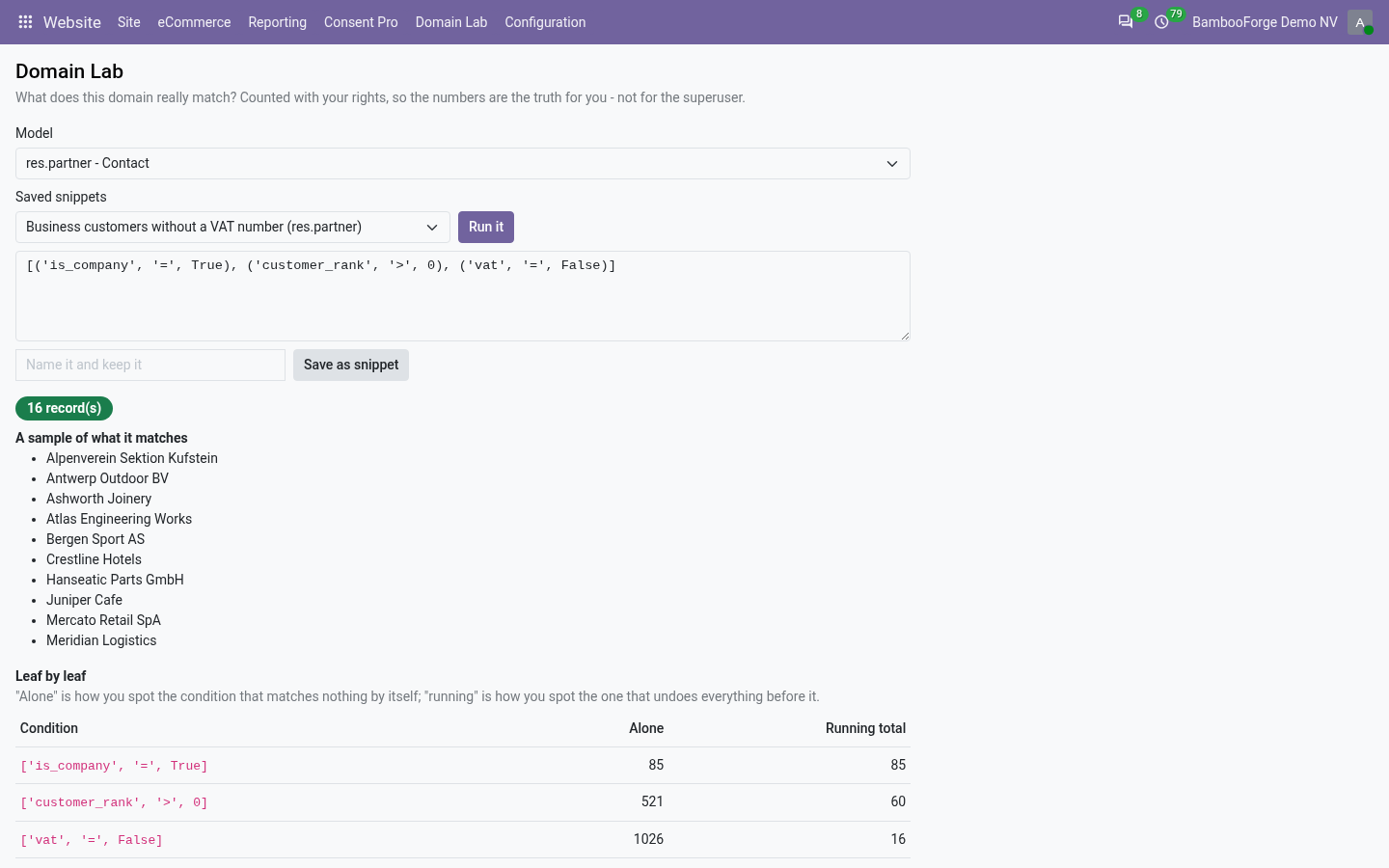Click the vat condition cell

(x=92, y=840)
